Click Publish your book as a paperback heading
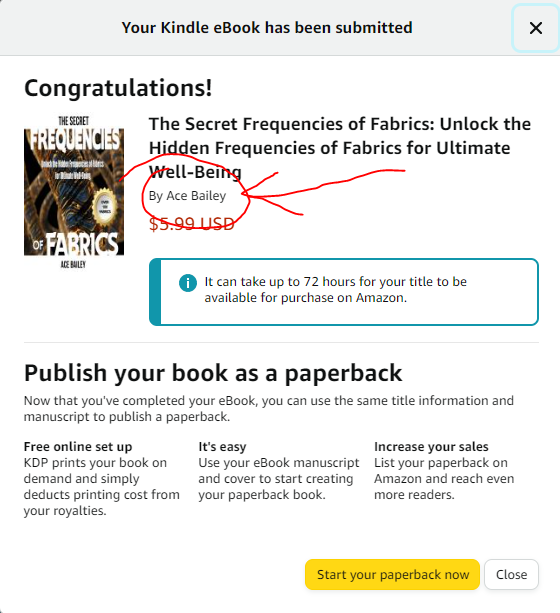This screenshot has width=560, height=613. (x=213, y=373)
